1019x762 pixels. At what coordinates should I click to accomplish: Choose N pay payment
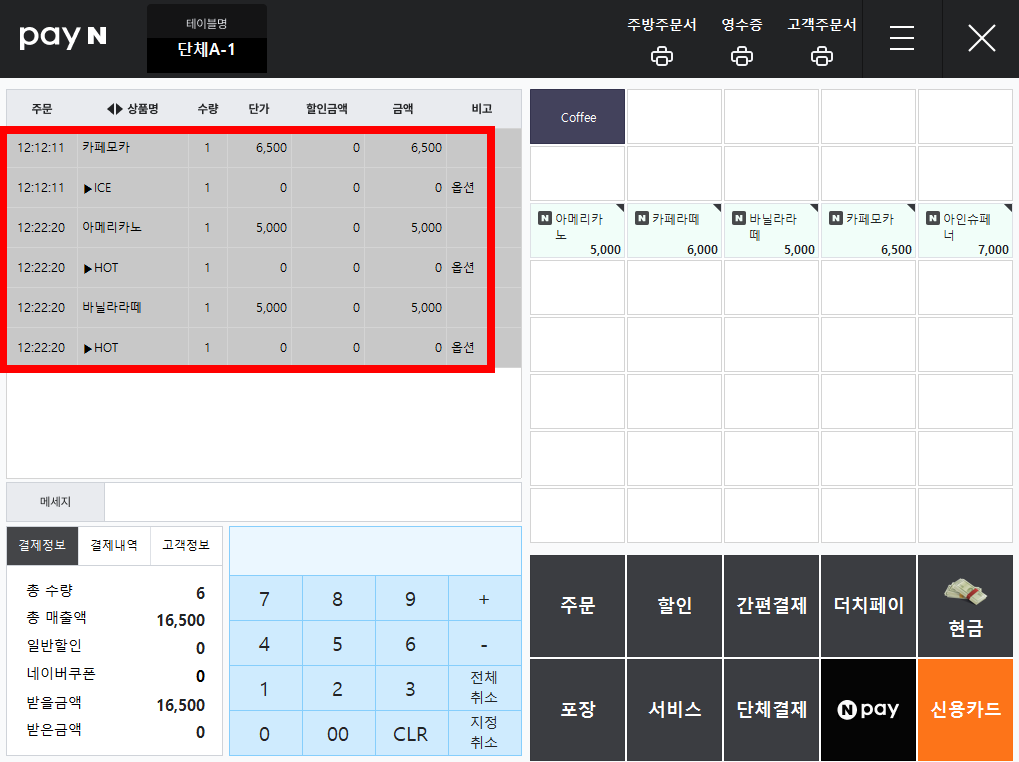click(x=868, y=709)
